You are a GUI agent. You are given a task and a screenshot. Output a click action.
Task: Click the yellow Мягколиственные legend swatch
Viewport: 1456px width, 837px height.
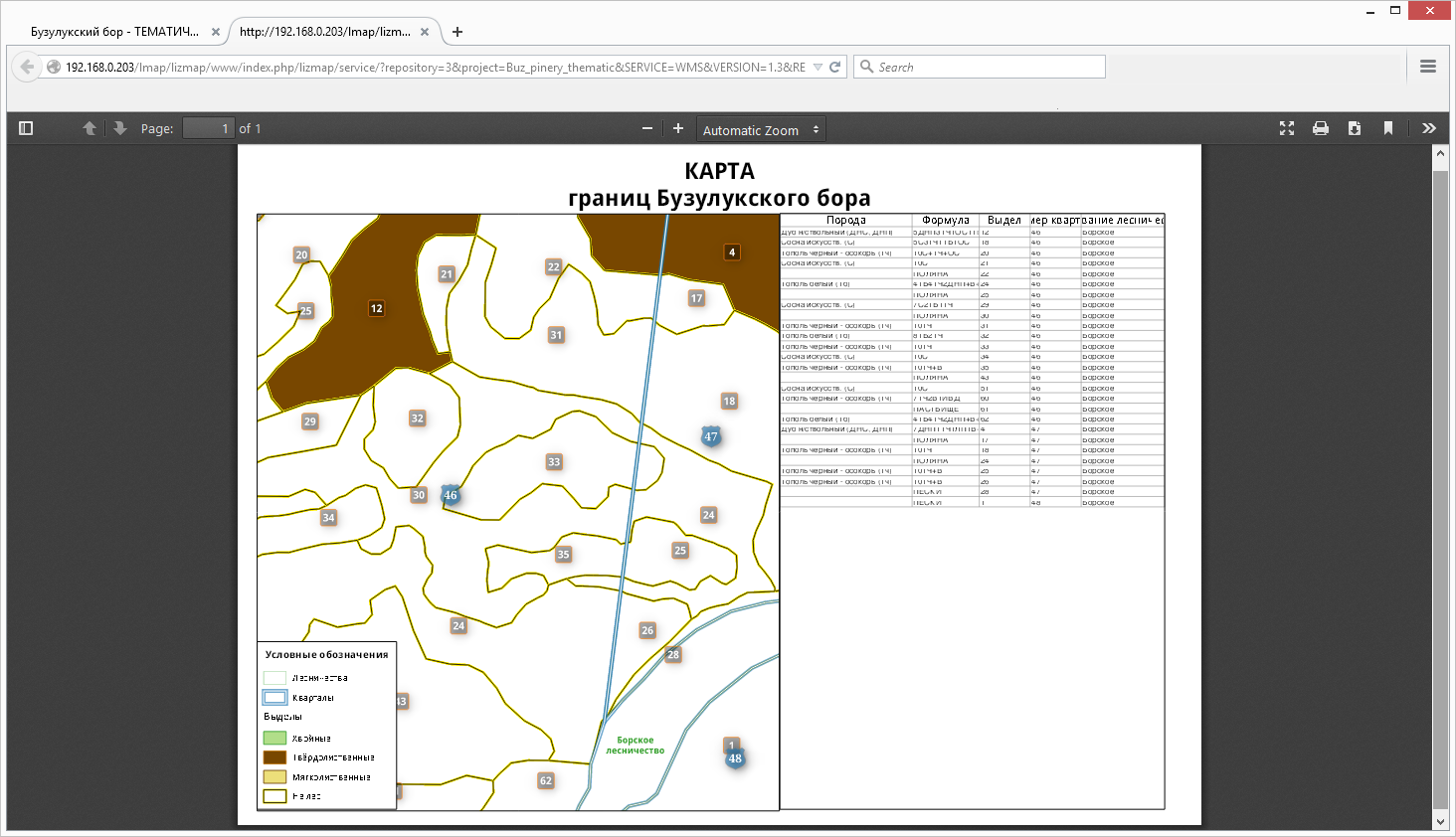pos(274,776)
